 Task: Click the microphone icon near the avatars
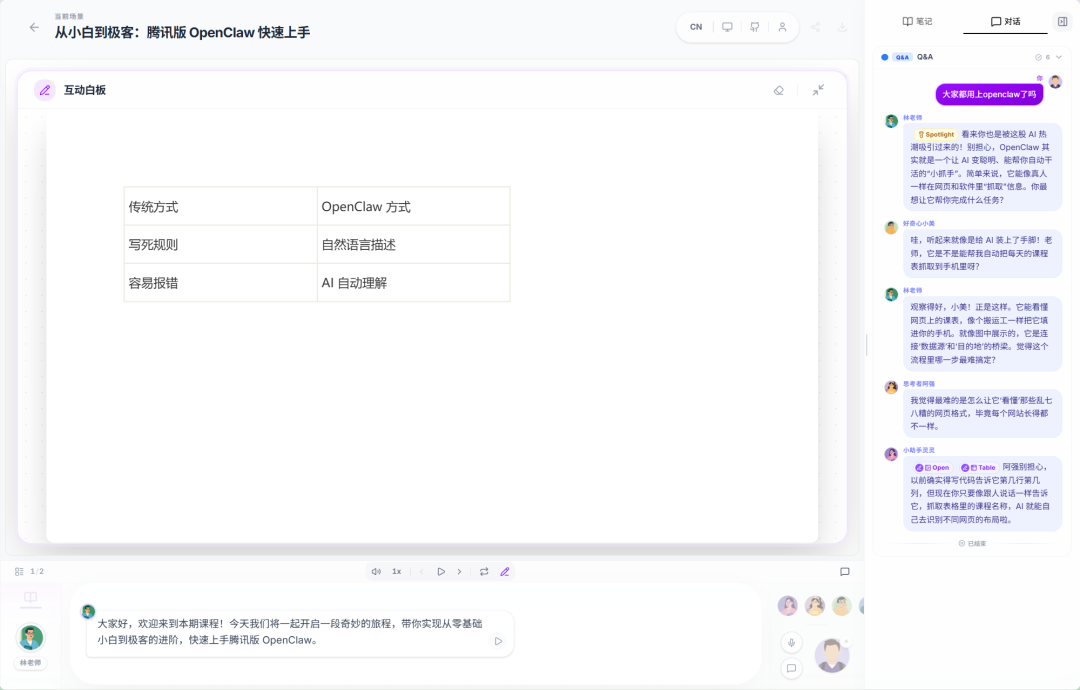(x=791, y=642)
